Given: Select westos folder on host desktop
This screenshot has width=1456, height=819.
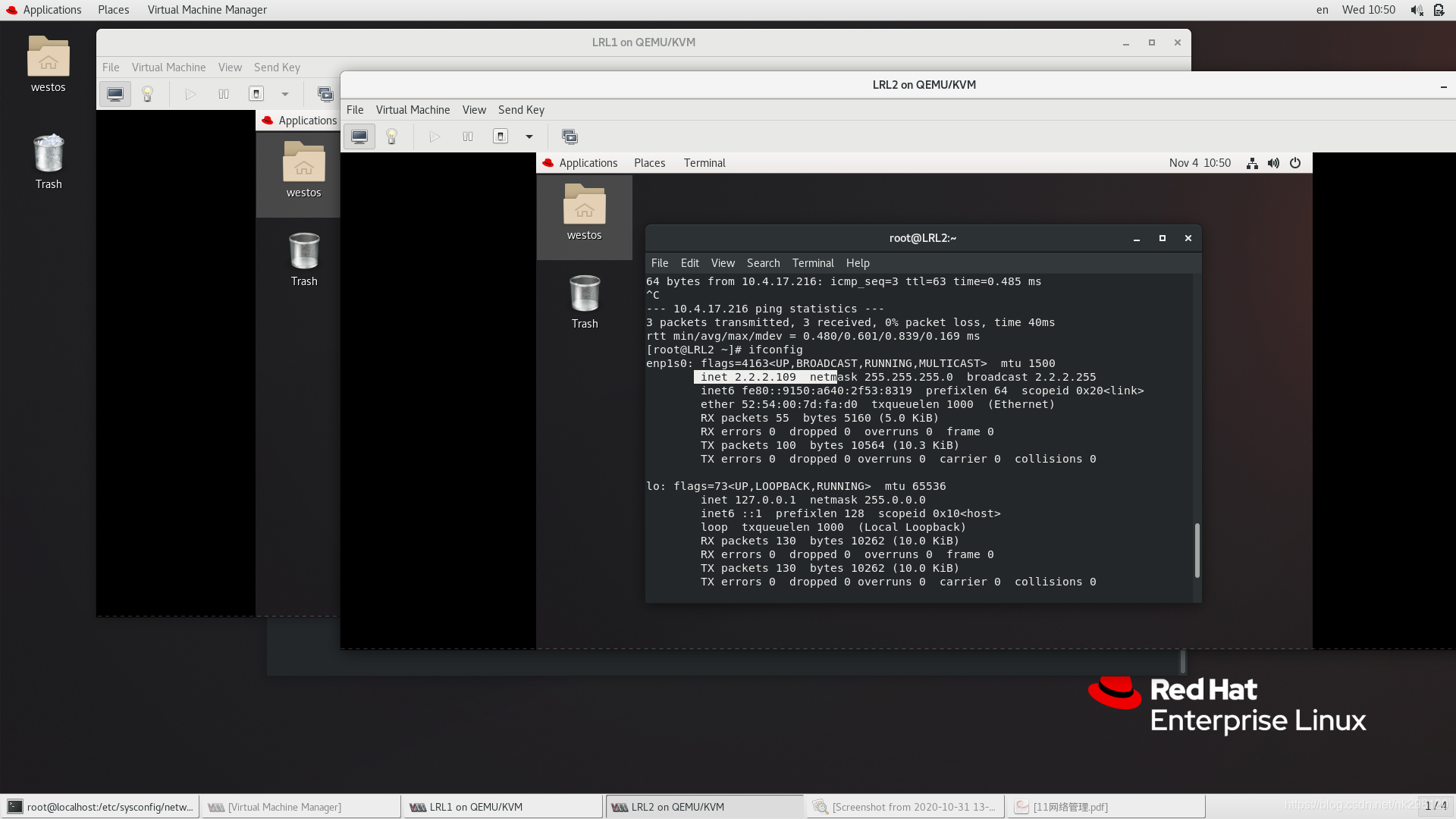Looking at the screenshot, I should pos(49,64).
